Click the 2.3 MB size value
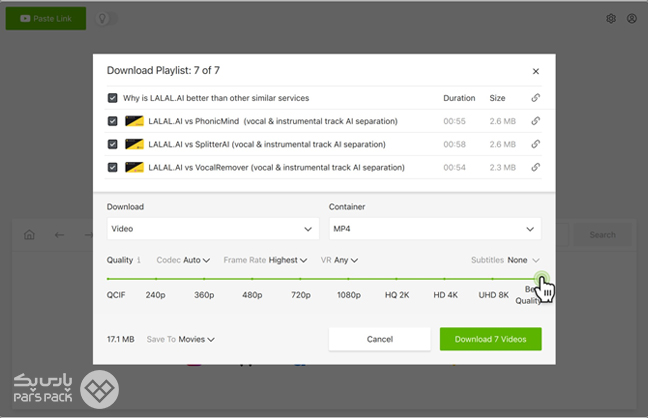 [x=503, y=167]
